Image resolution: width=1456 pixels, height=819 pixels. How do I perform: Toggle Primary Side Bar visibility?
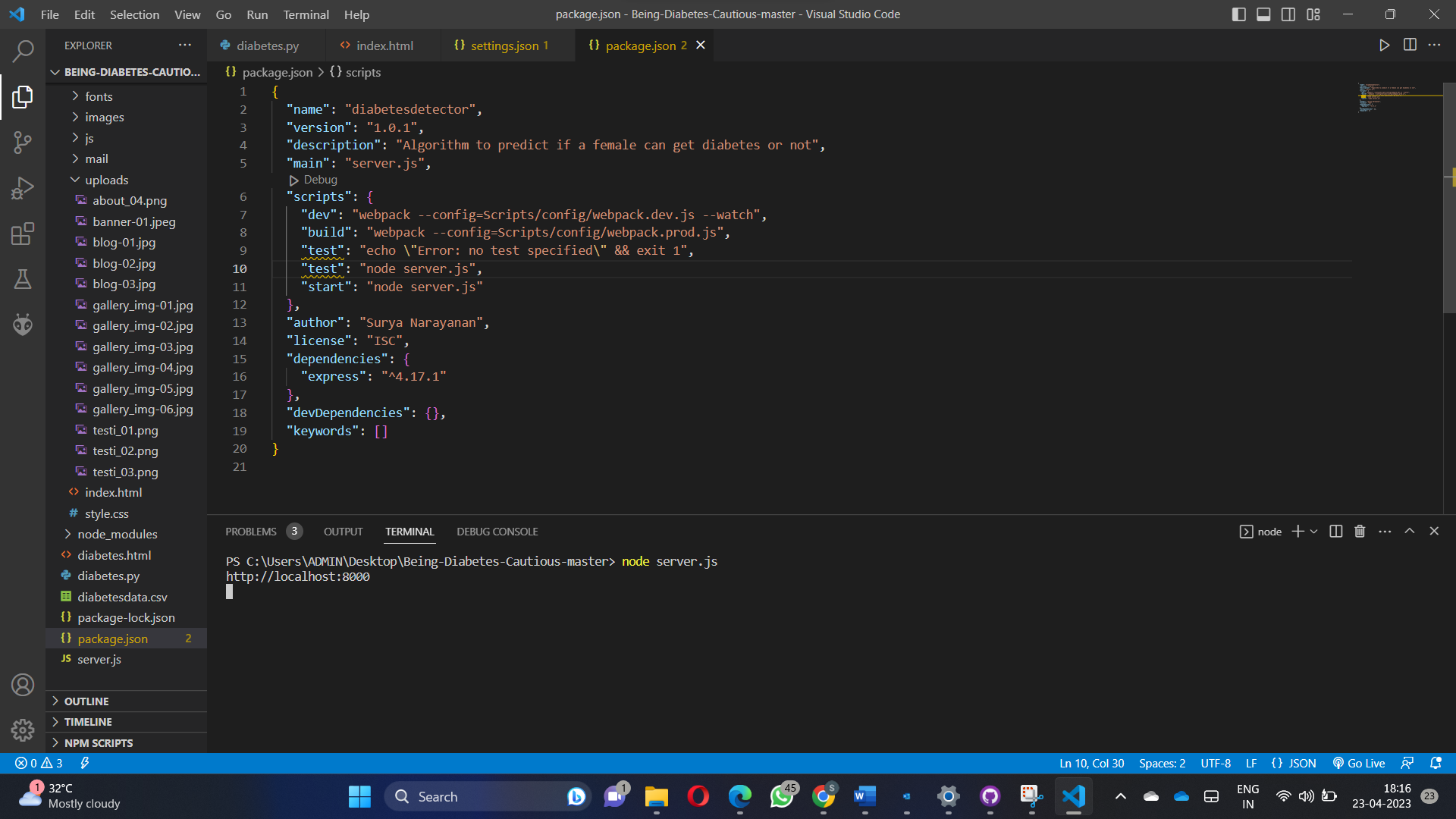1238,14
